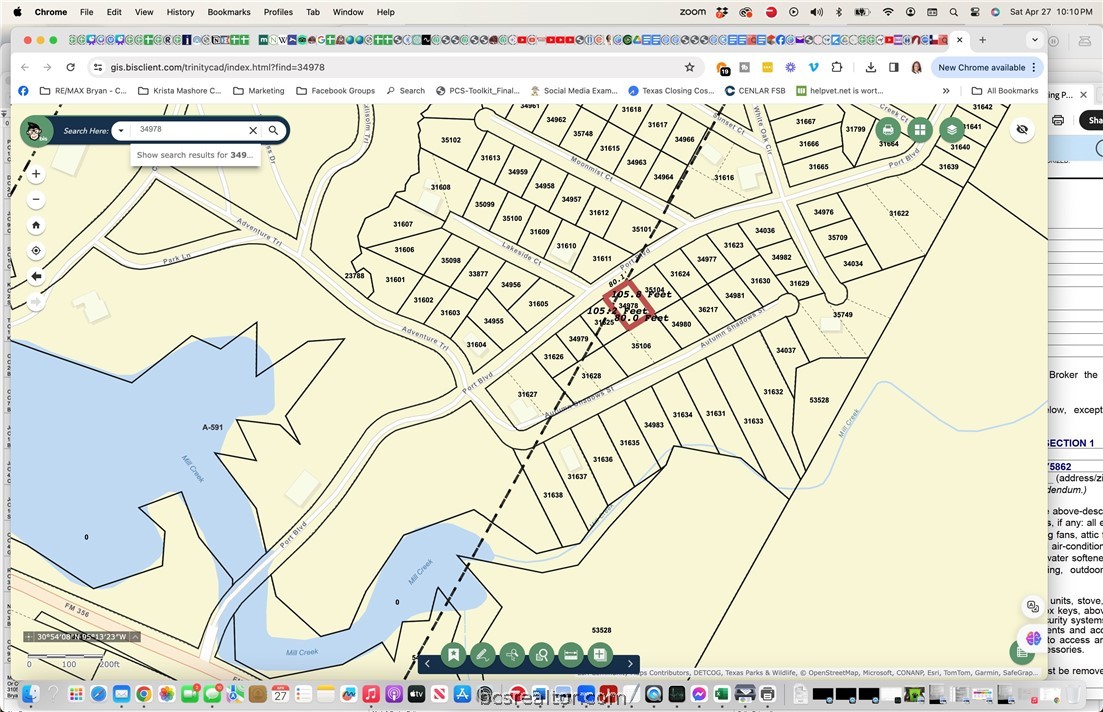Click the map Home extent button
This screenshot has width=1103, height=712.
pyautogui.click(x=36, y=225)
